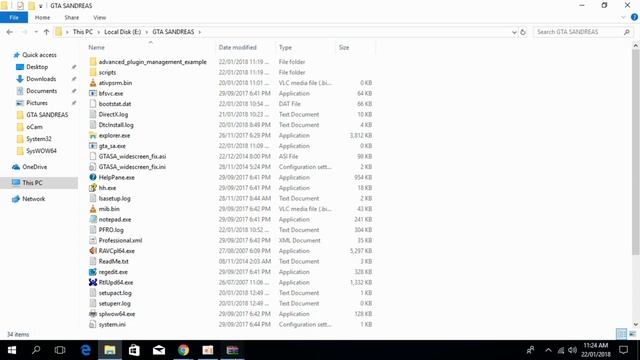Open Desktop in the navigation pane
Viewport: 640px width, 360px height.
pyautogui.click(x=37, y=67)
